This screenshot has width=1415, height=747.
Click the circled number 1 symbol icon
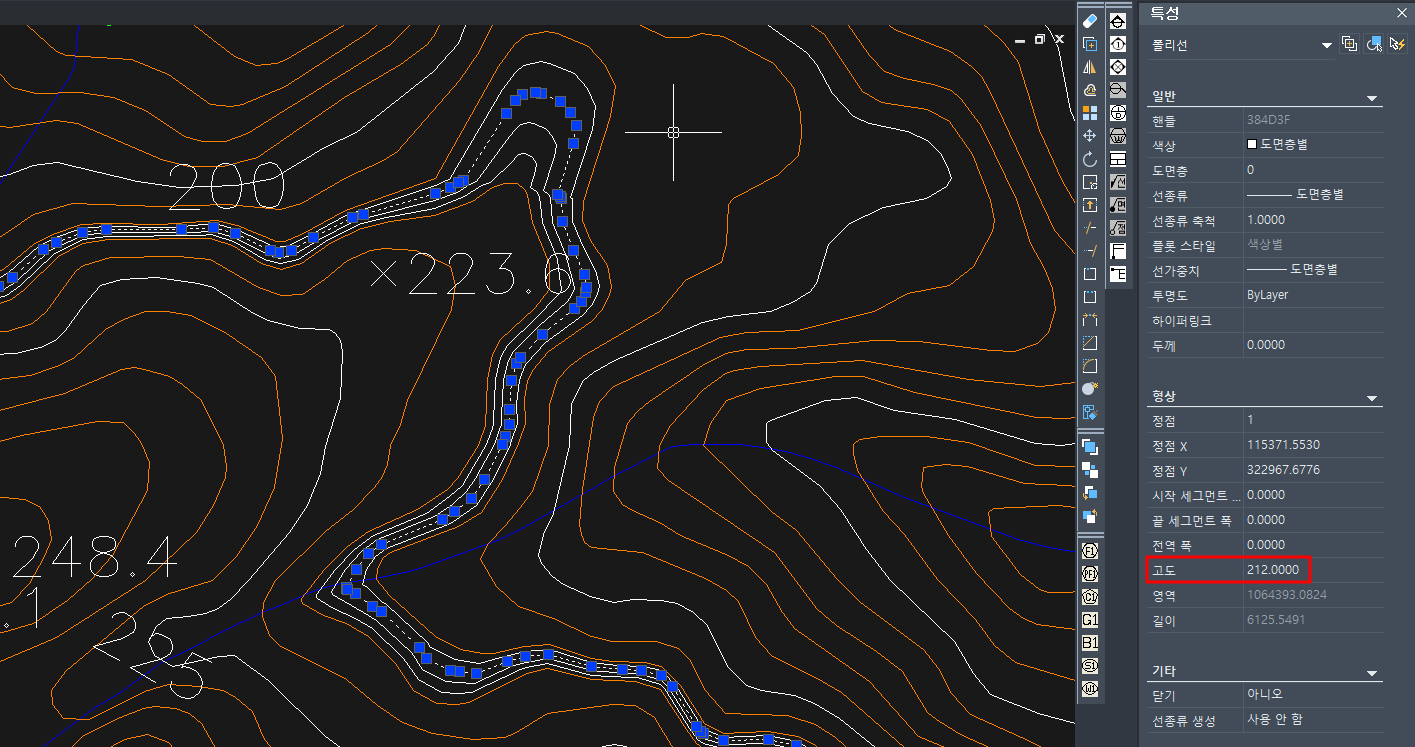(1118, 44)
